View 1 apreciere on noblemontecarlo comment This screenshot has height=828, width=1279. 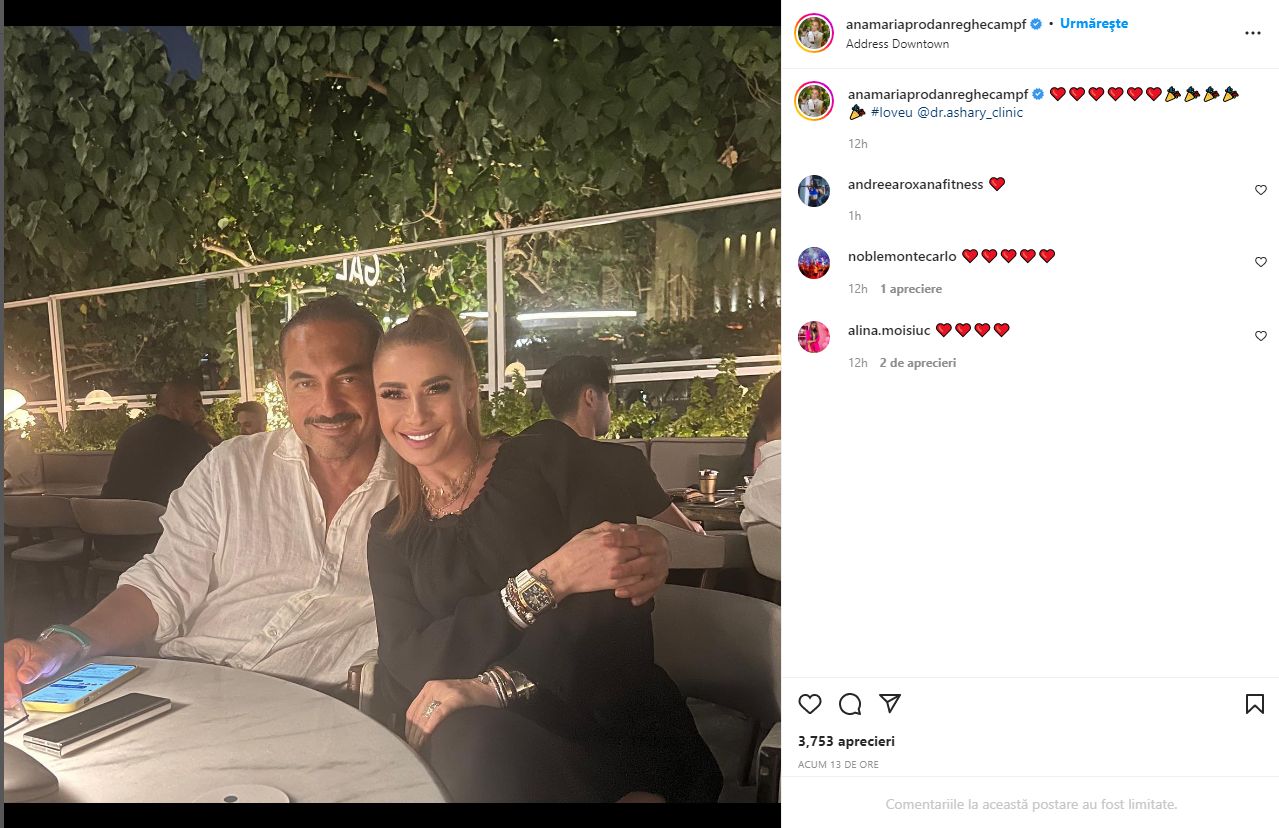(x=911, y=289)
